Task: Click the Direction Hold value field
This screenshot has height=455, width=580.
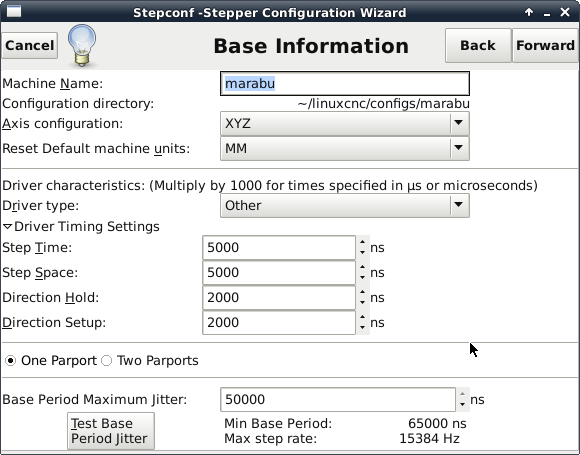Action: (x=279, y=298)
